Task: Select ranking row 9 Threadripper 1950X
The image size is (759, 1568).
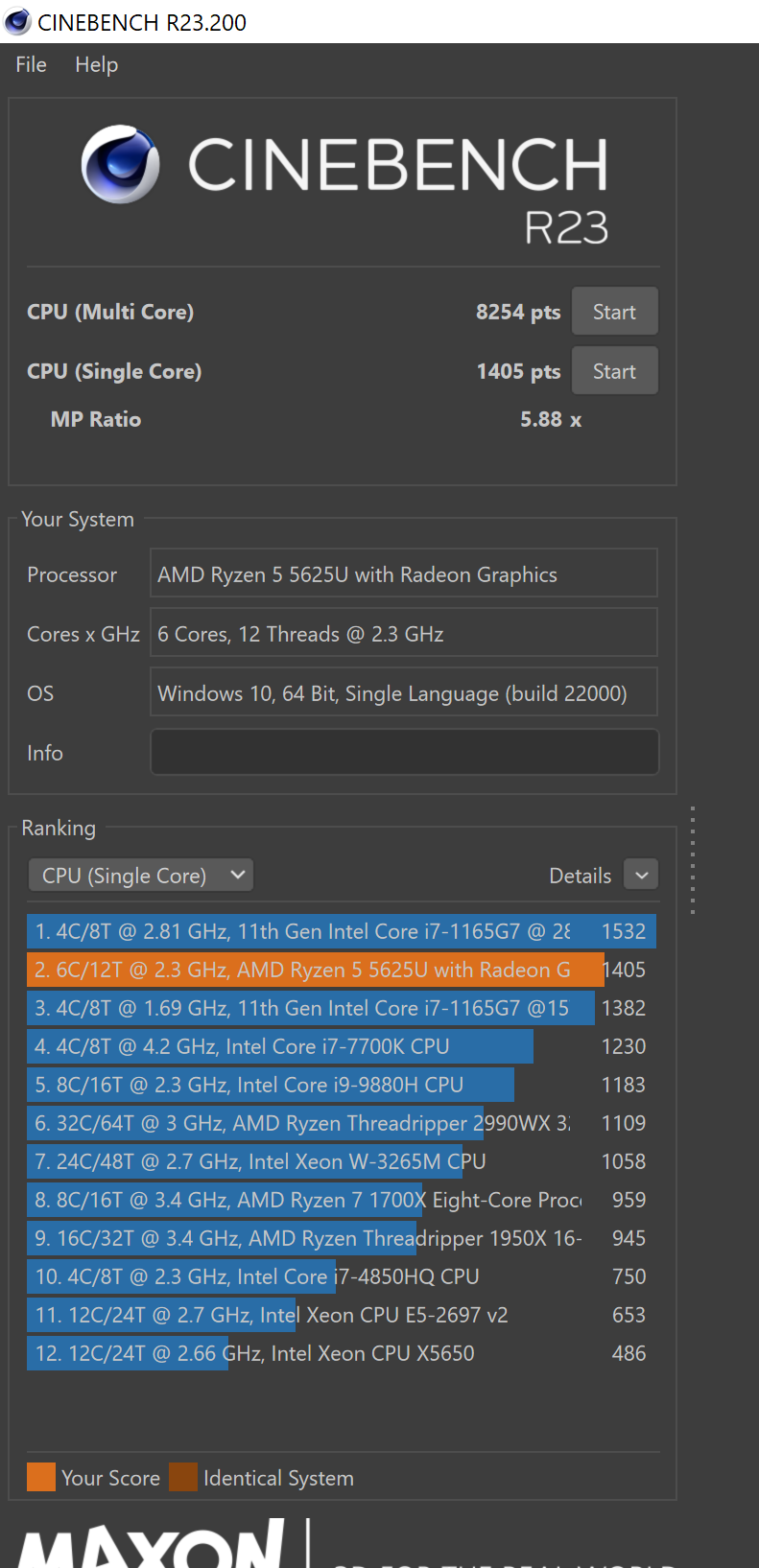Action: tap(342, 1238)
